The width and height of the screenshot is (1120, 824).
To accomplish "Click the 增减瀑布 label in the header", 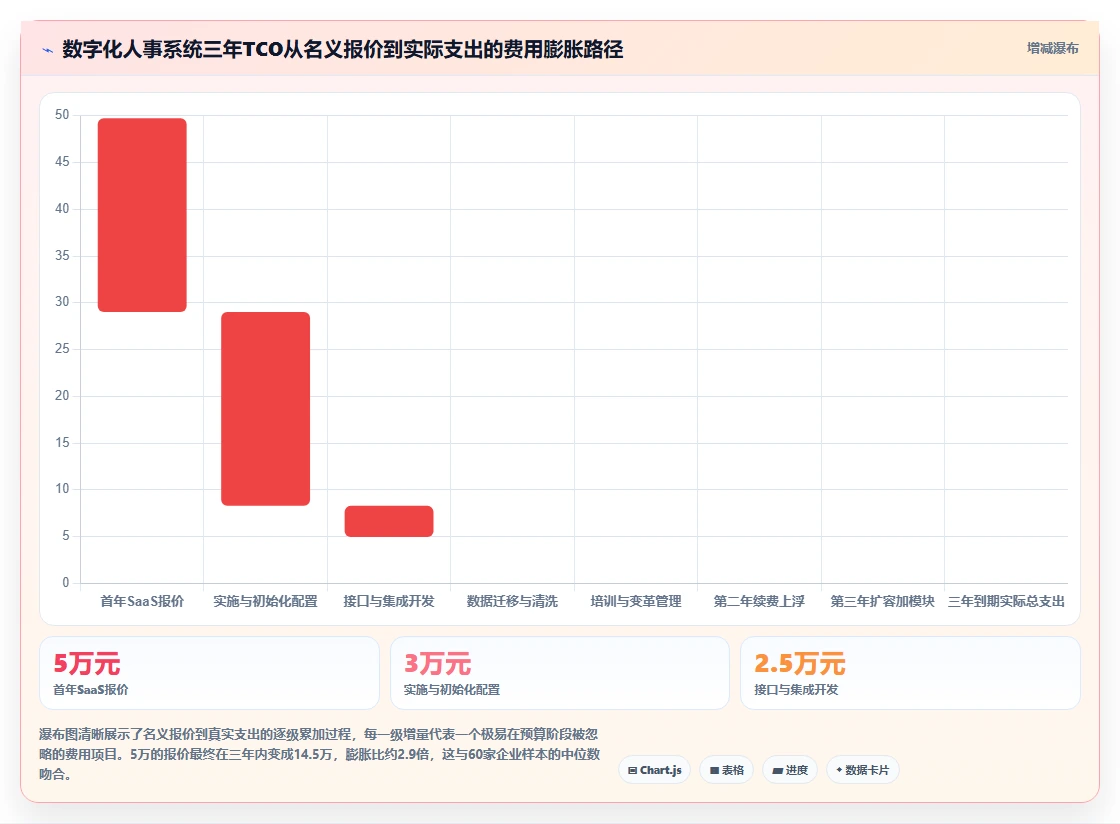I will [x=1052, y=49].
